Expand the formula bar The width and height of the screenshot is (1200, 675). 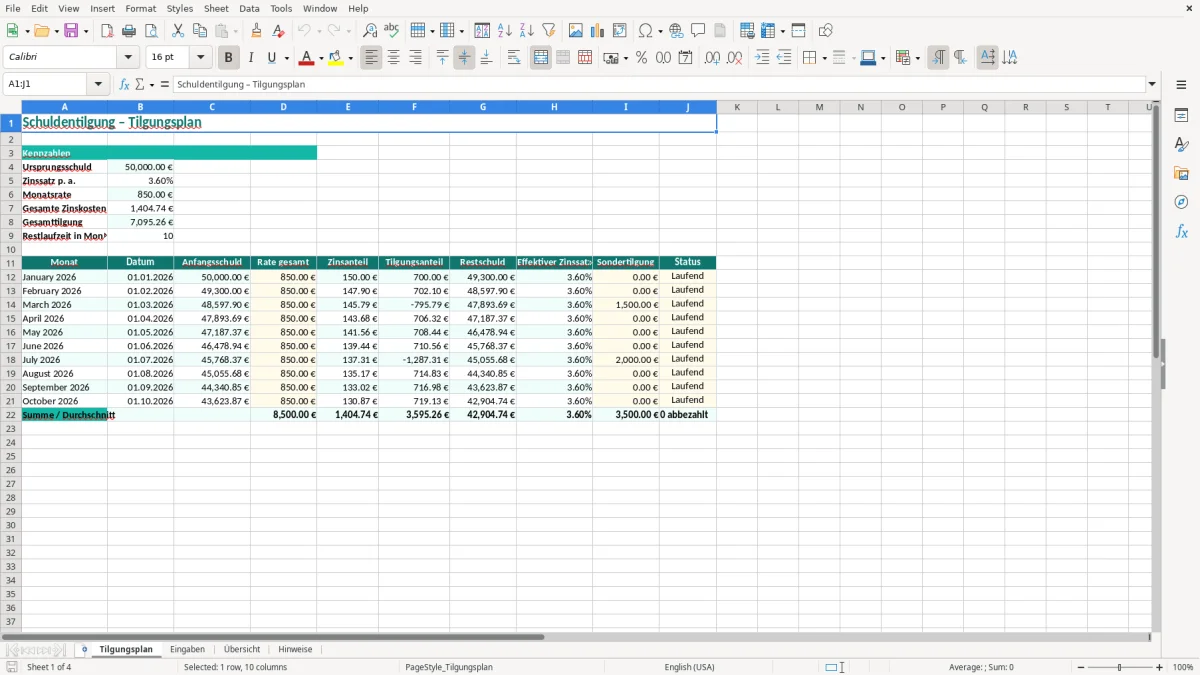coord(1152,85)
